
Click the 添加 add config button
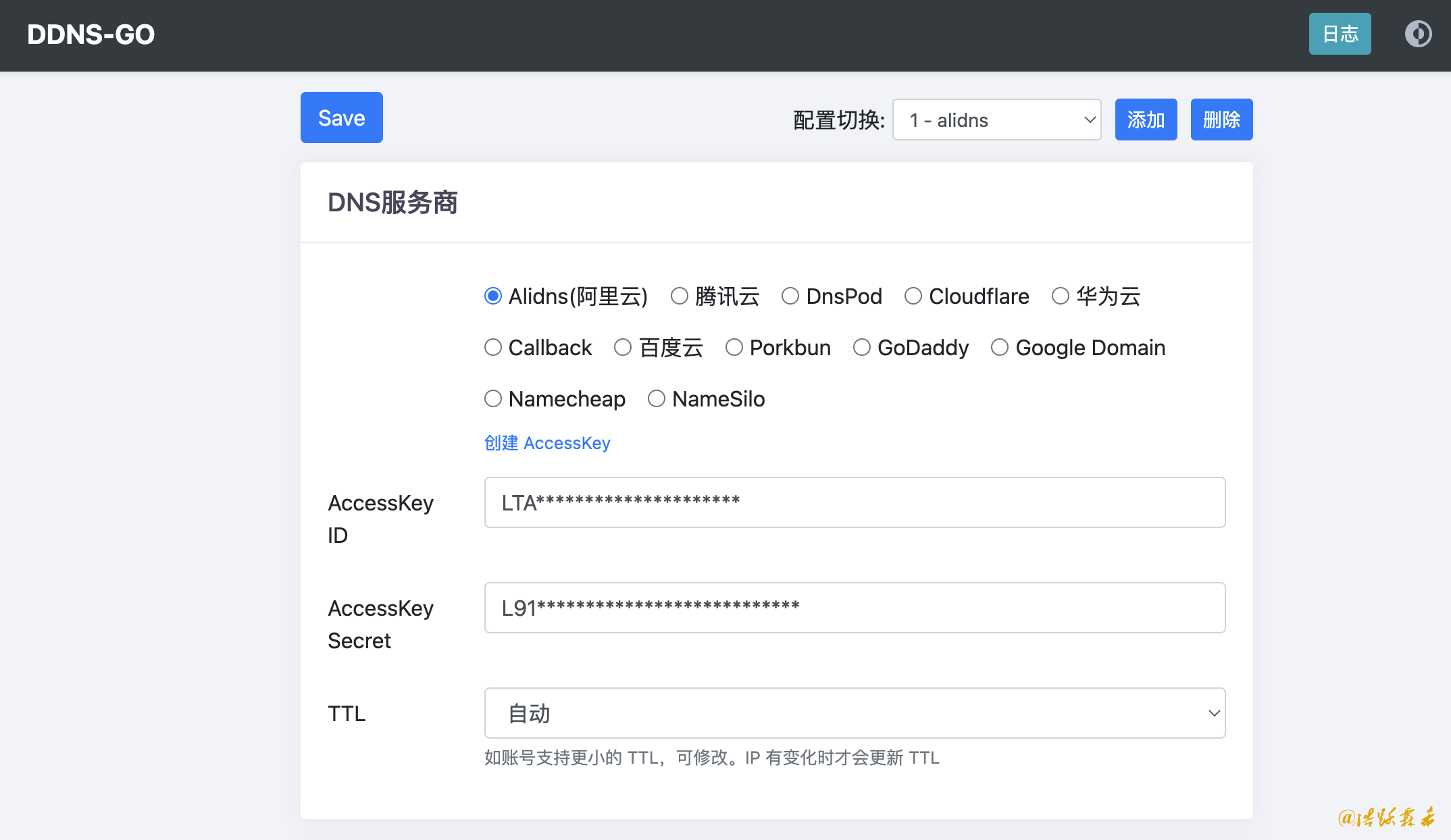click(1146, 120)
